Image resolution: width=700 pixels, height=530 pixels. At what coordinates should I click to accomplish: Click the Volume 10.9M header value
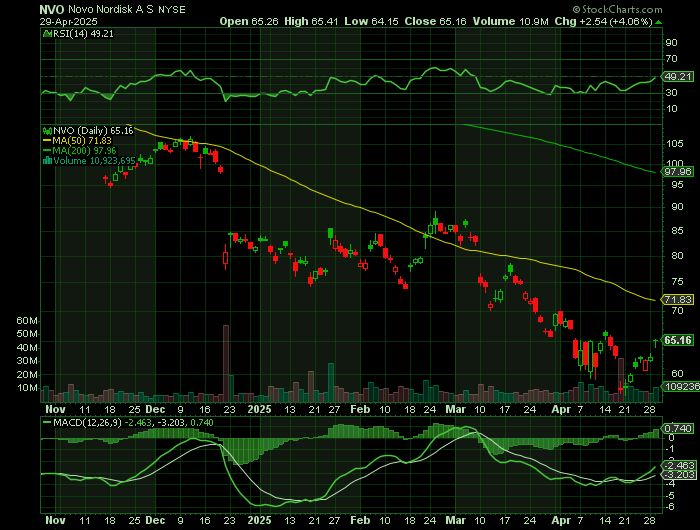(511, 21)
